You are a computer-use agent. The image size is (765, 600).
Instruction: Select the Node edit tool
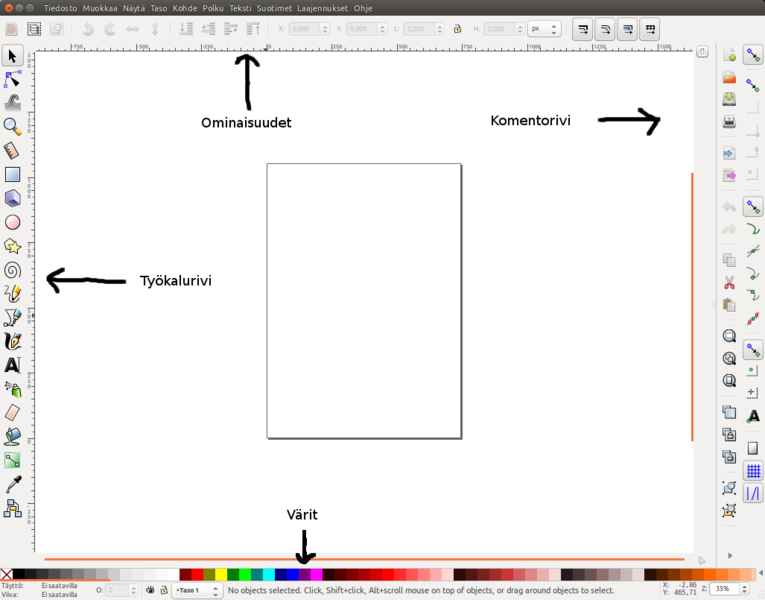[x=12, y=79]
